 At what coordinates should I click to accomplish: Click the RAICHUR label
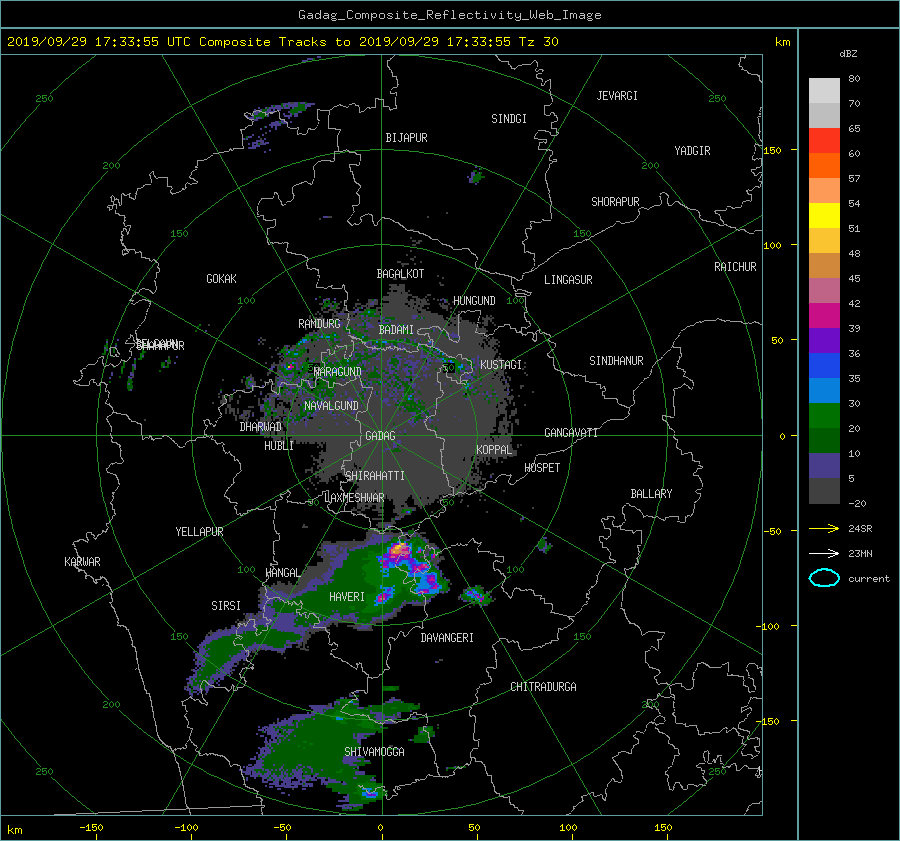pos(735,267)
